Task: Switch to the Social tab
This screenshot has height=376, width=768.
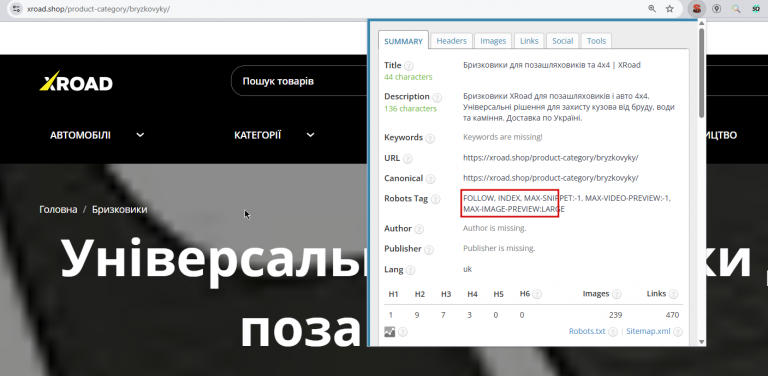Action: 562,41
